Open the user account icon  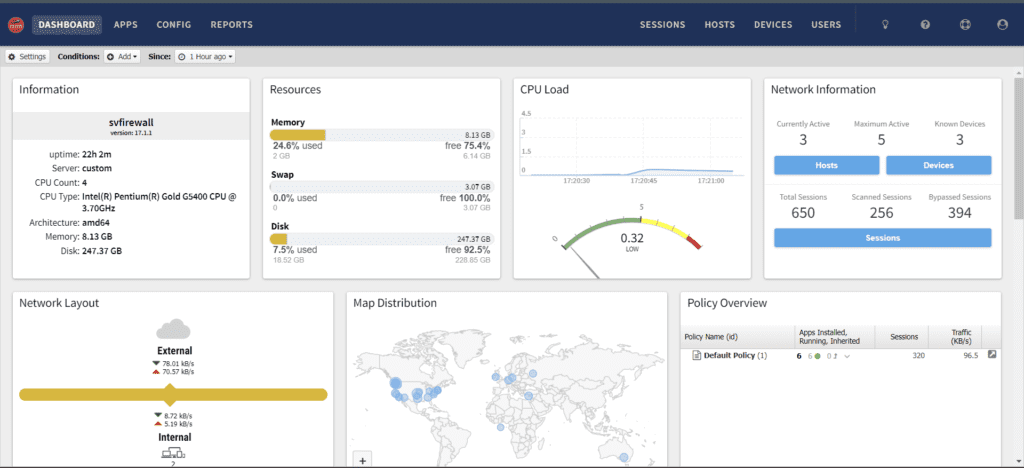point(1002,25)
